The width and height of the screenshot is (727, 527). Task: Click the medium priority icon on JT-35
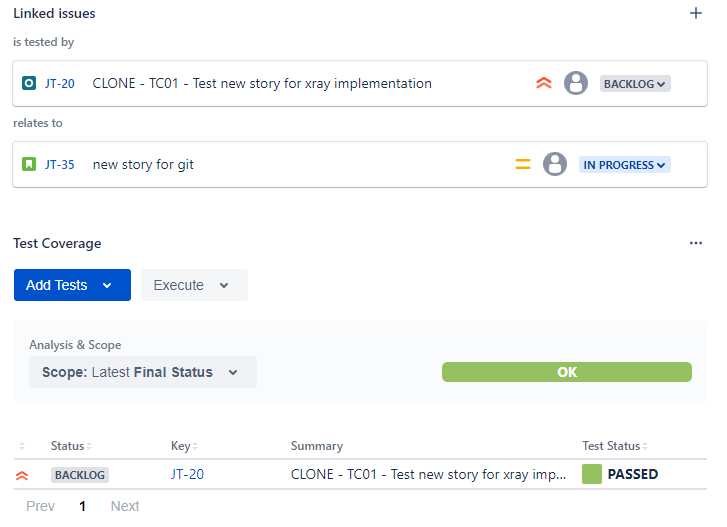point(523,164)
